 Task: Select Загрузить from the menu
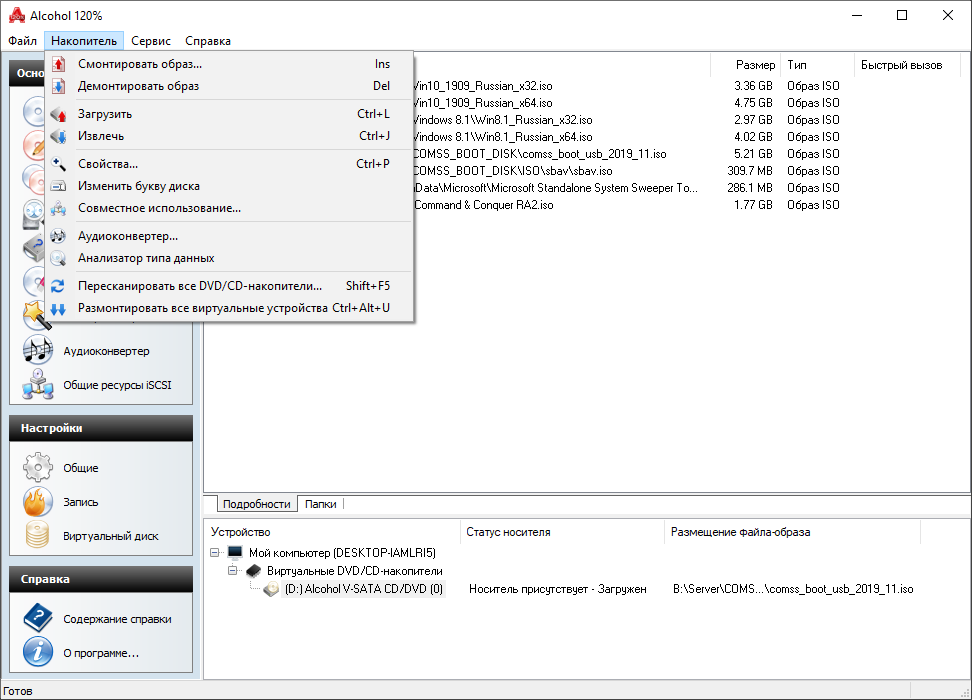click(x=229, y=114)
